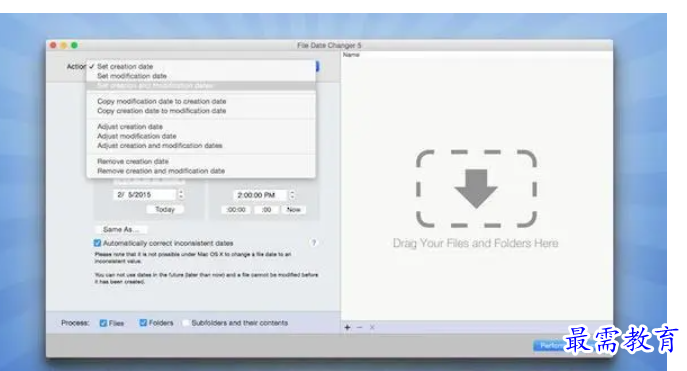Choose 'Remove creation and modification date' entry
This screenshot has width=687, height=371.
pyautogui.click(x=201, y=171)
